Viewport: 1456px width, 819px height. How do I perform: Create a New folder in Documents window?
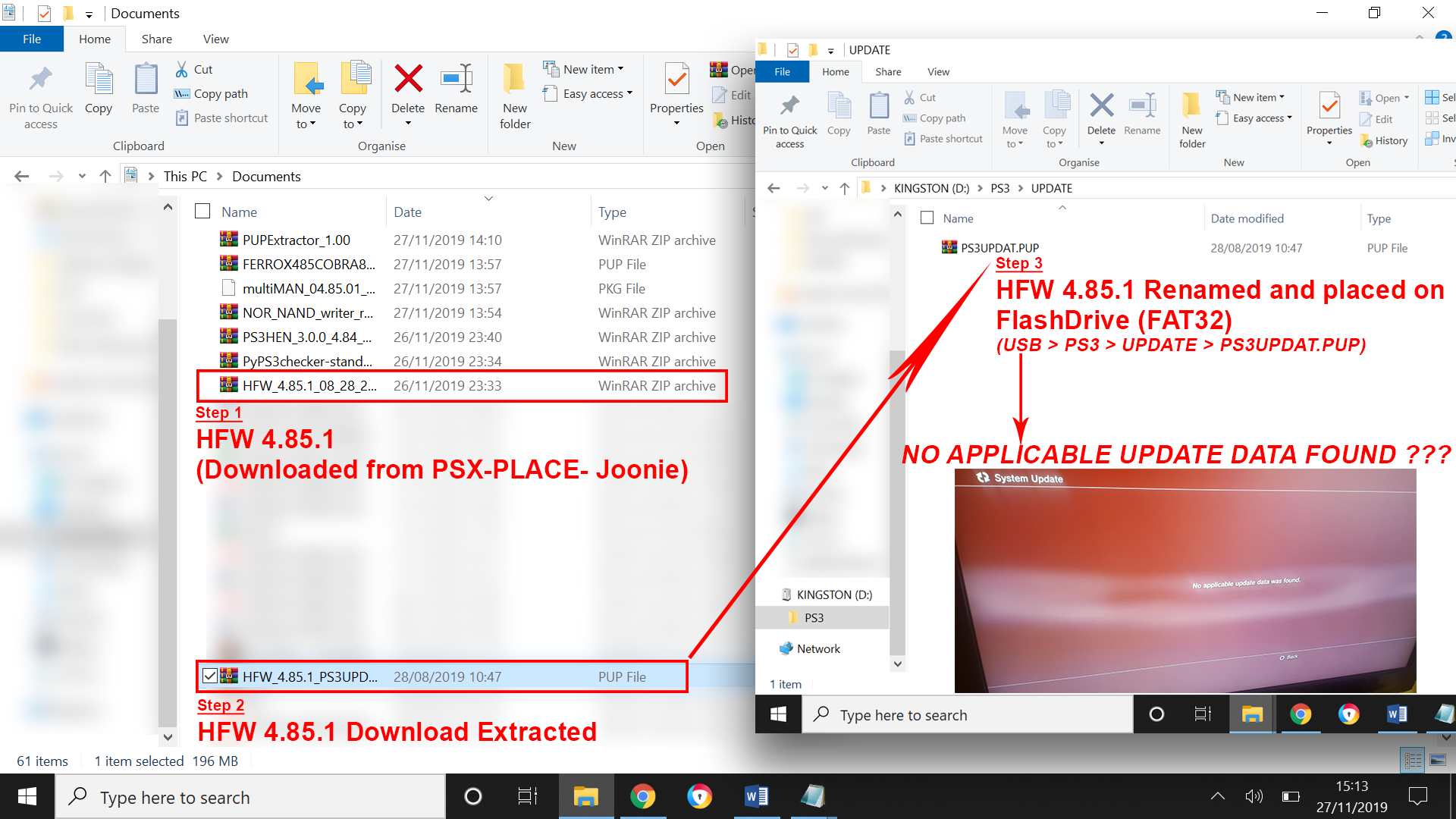pos(515,96)
